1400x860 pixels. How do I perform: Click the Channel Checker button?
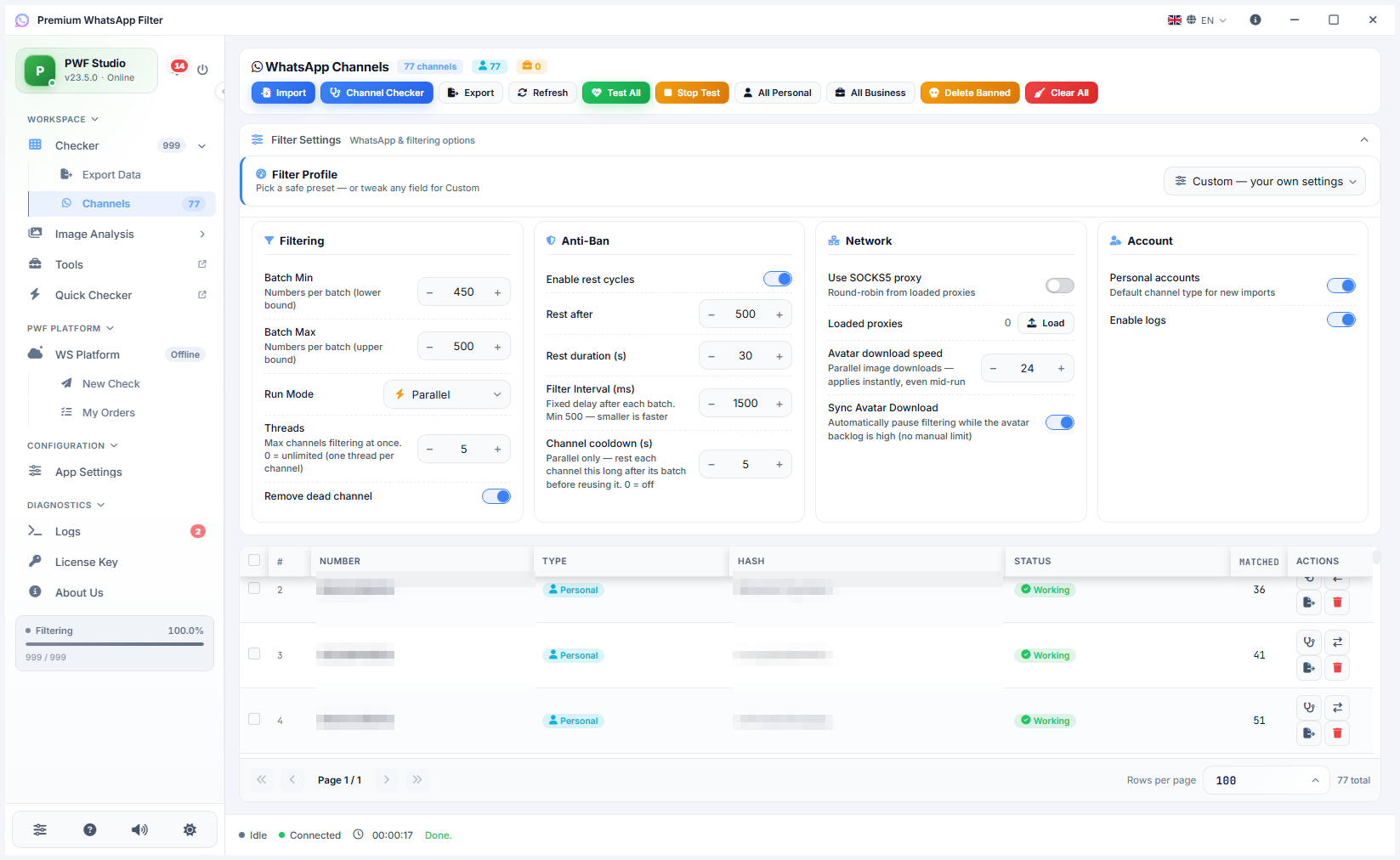(377, 93)
